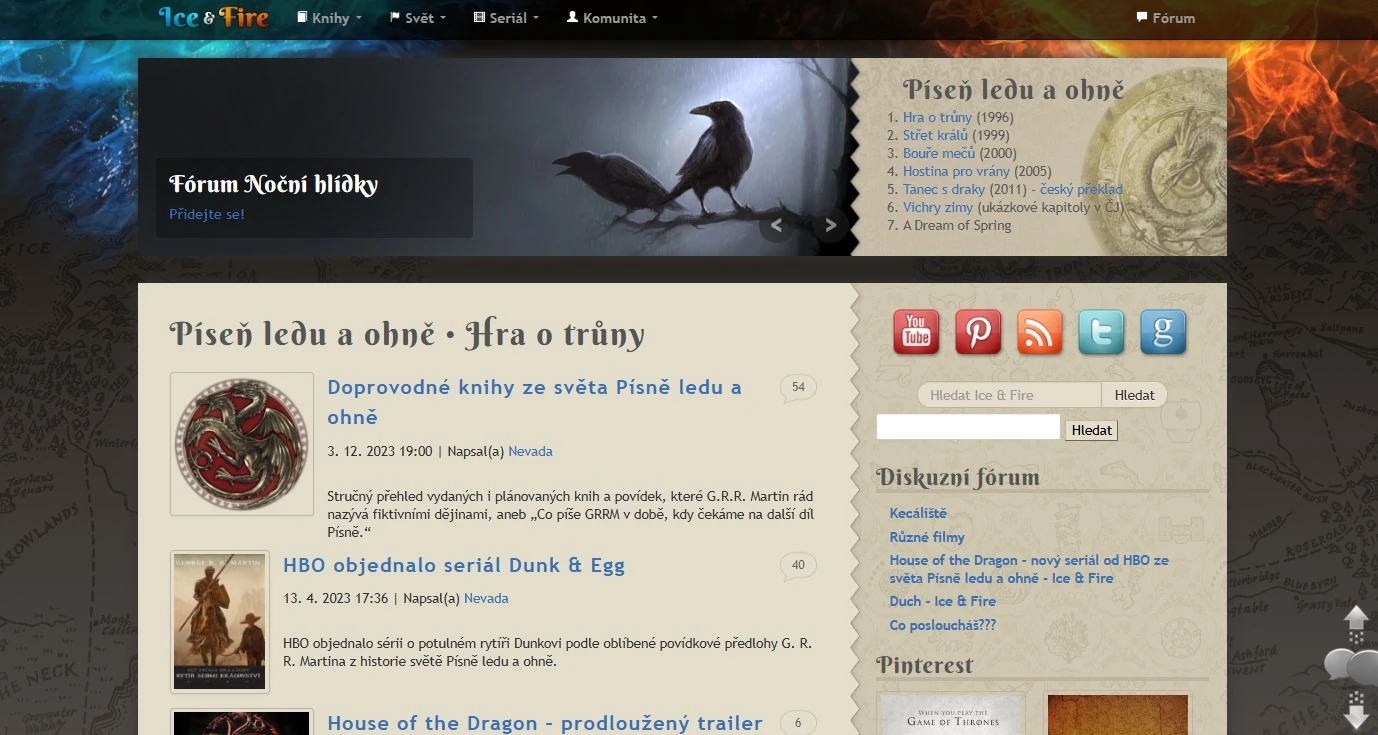The height and width of the screenshot is (735, 1378).
Task: Open the RSS feed icon
Action: [x=1040, y=332]
